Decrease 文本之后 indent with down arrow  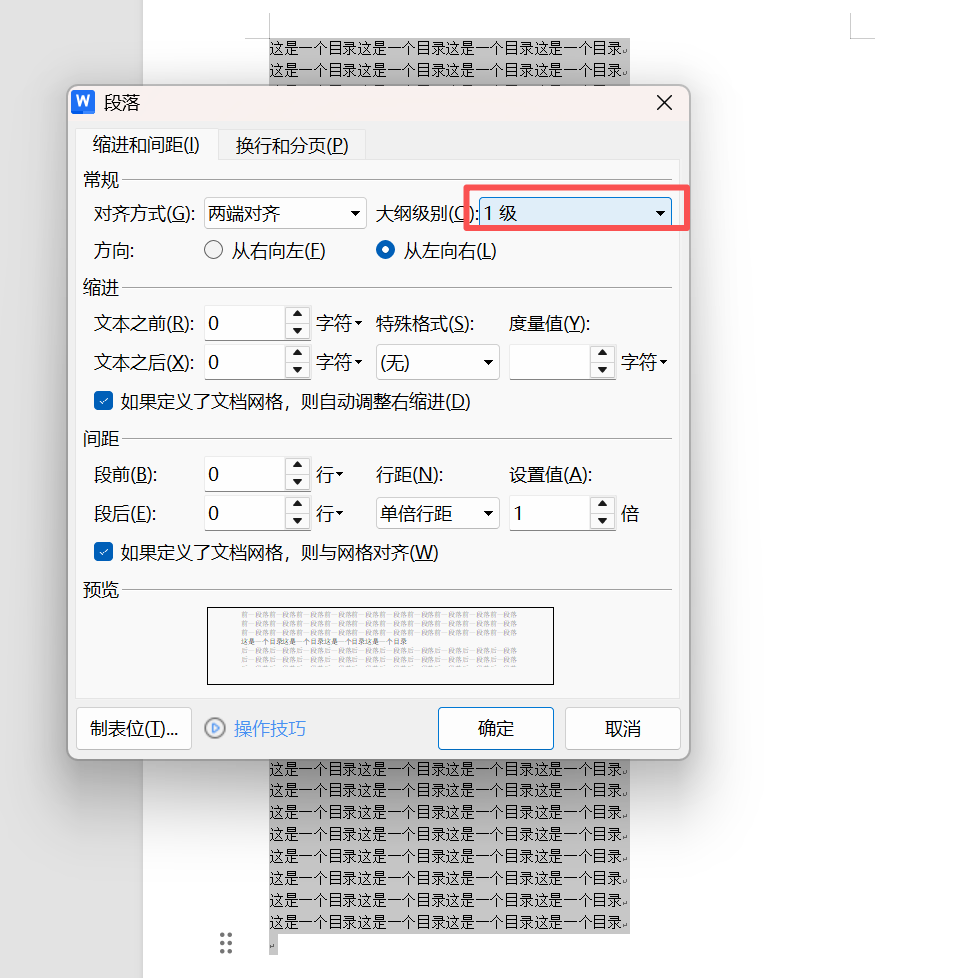click(x=297, y=370)
